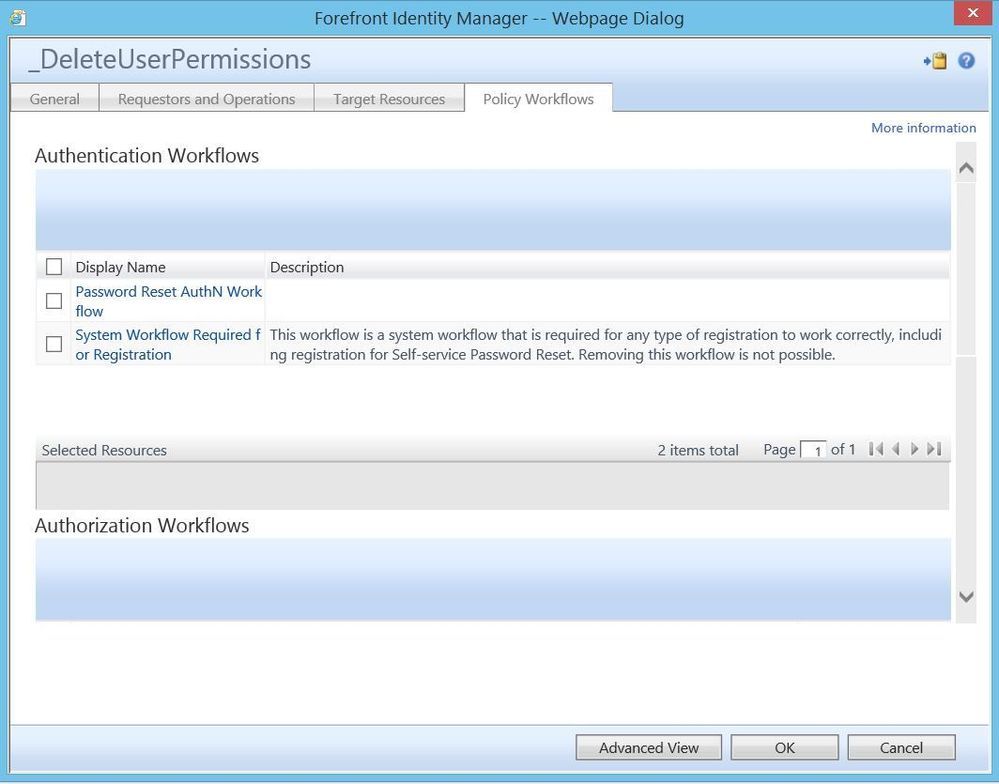Viewport: 999px width, 784px height.
Task: Check the System Workflow Required for Registration checkbox
Action: tap(54, 344)
